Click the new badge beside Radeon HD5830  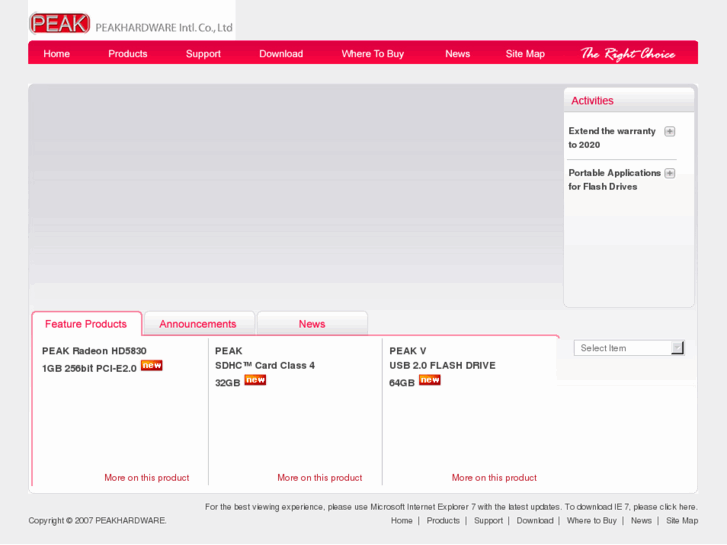click(152, 365)
